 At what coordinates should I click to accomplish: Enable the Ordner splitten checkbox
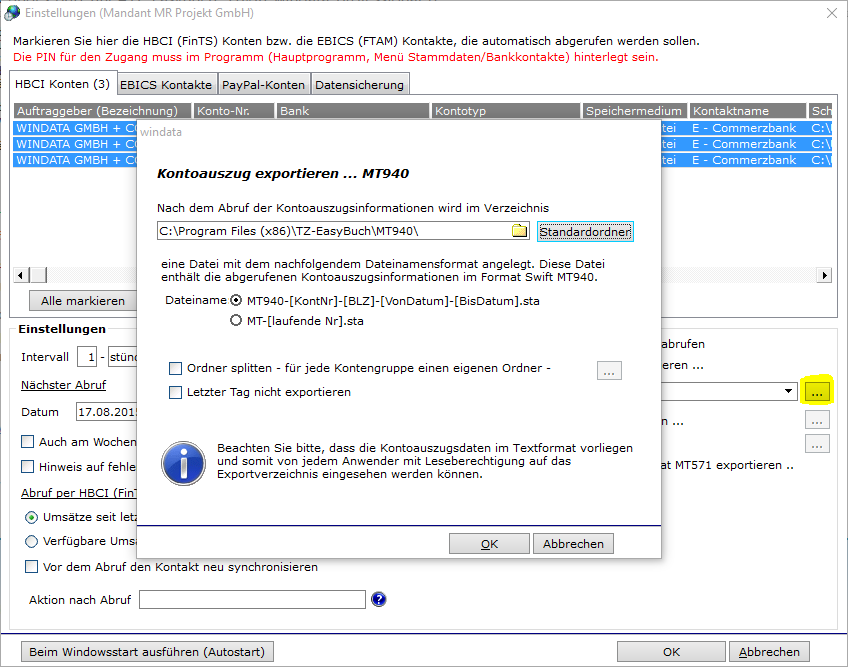coord(175,368)
